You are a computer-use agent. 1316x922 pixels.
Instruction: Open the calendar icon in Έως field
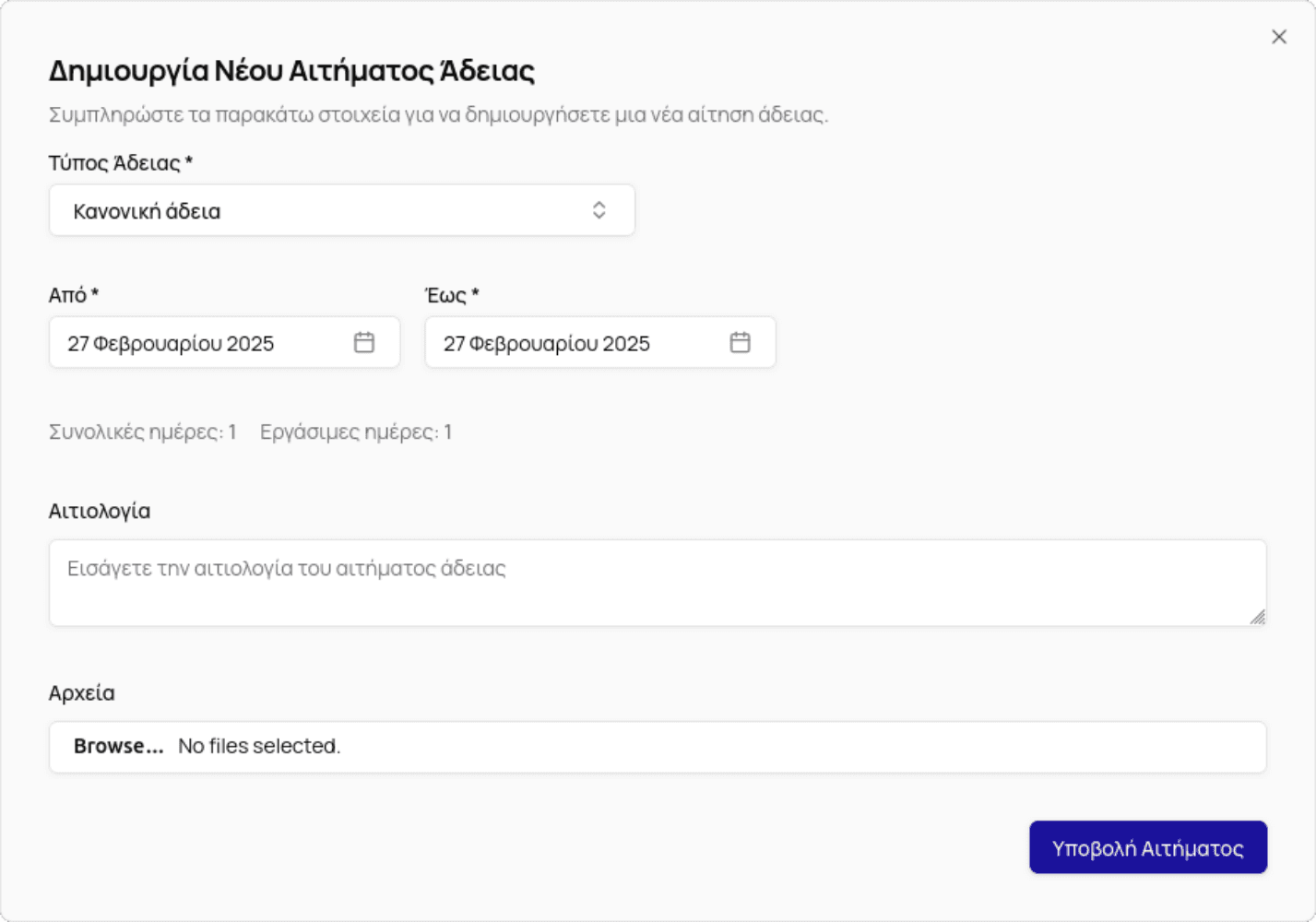(x=740, y=343)
